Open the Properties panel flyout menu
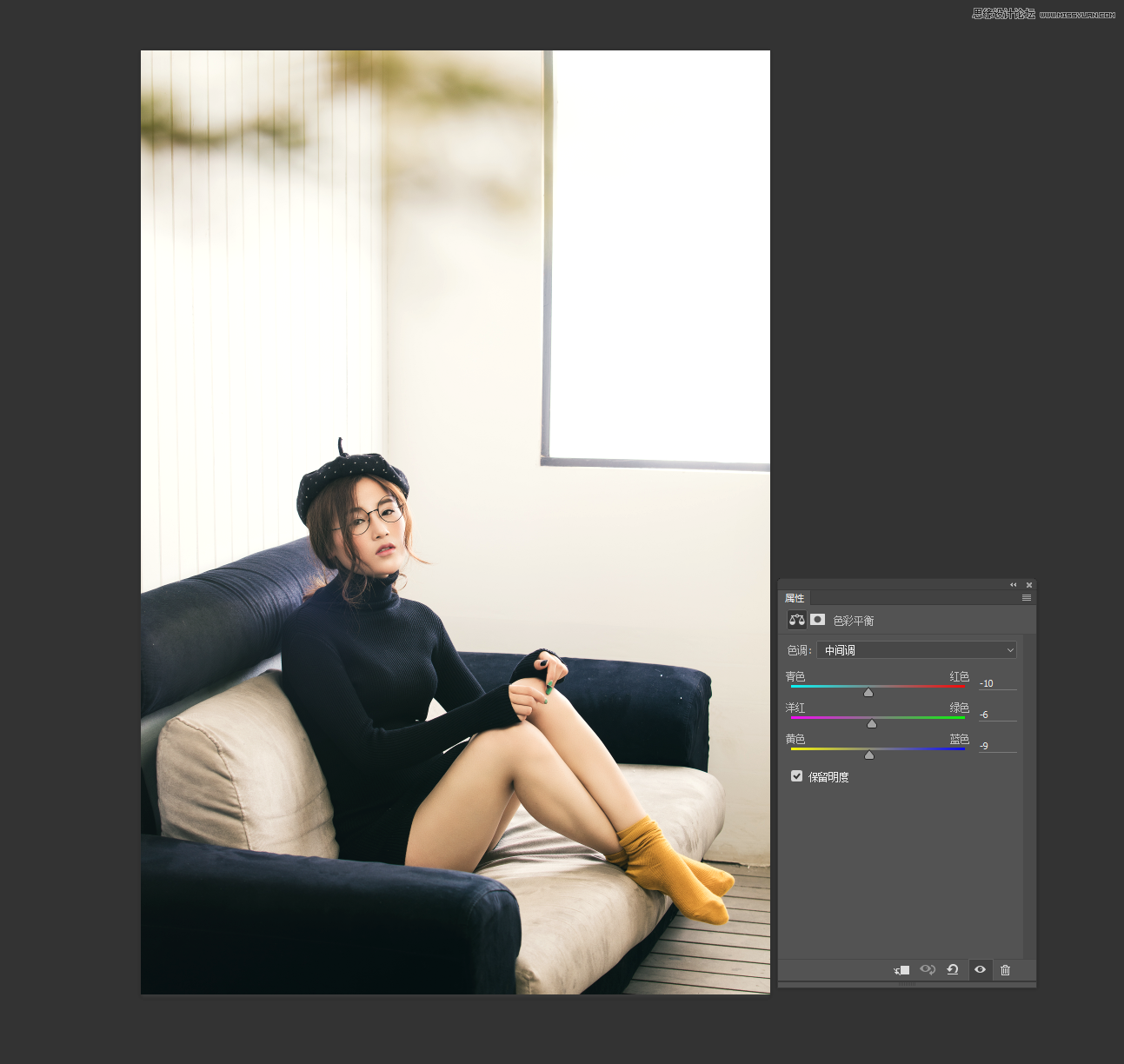This screenshot has height=1064, width=1124. click(1027, 598)
